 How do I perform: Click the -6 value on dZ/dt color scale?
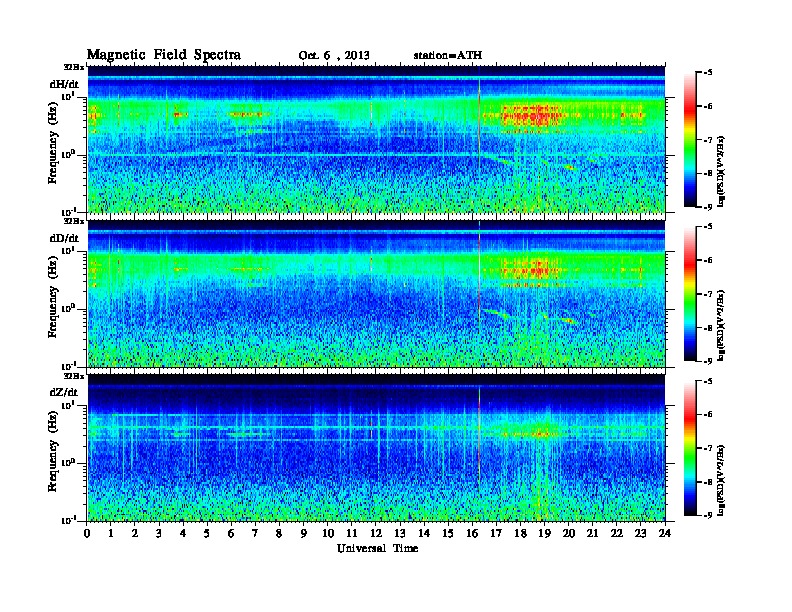708,415
